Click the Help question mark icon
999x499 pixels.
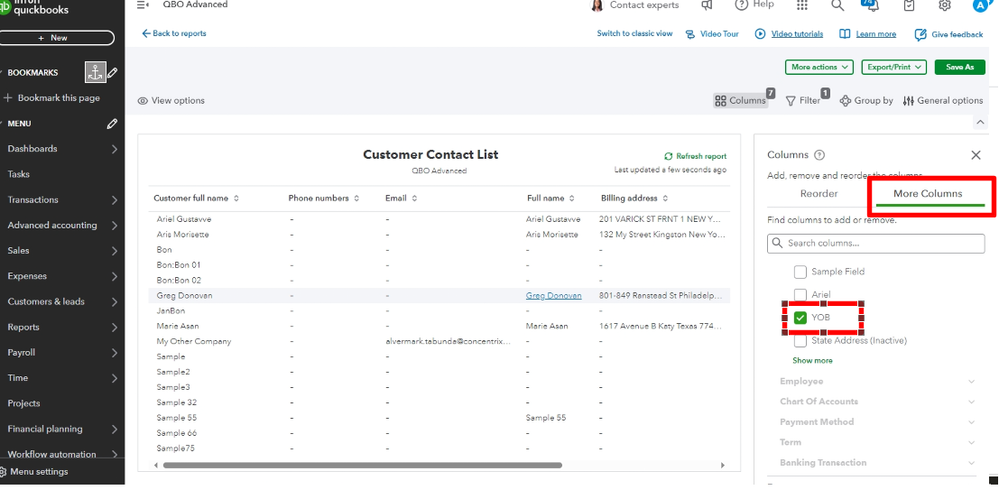pyautogui.click(x=741, y=5)
